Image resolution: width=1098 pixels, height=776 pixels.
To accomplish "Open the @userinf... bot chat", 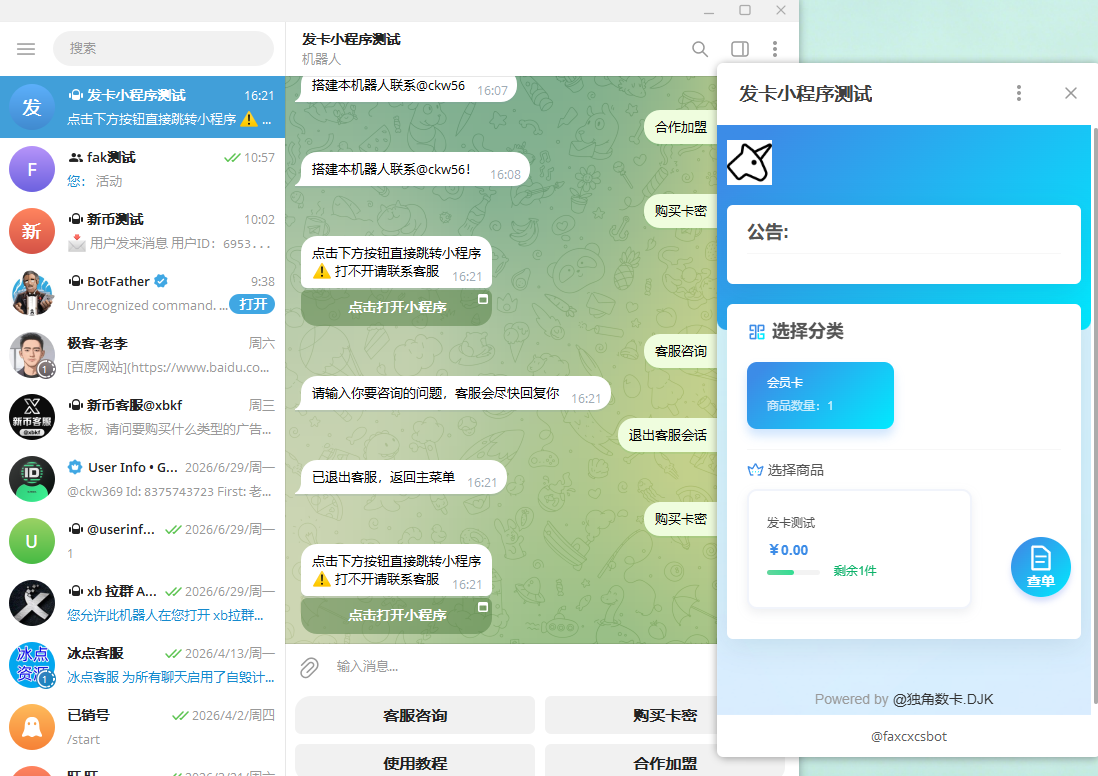I will coord(143,541).
